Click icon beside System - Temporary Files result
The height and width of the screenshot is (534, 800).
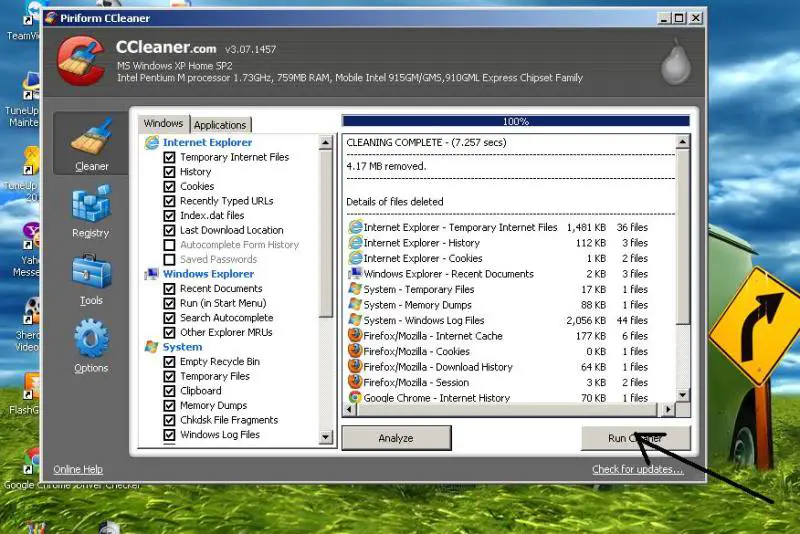(x=355, y=289)
